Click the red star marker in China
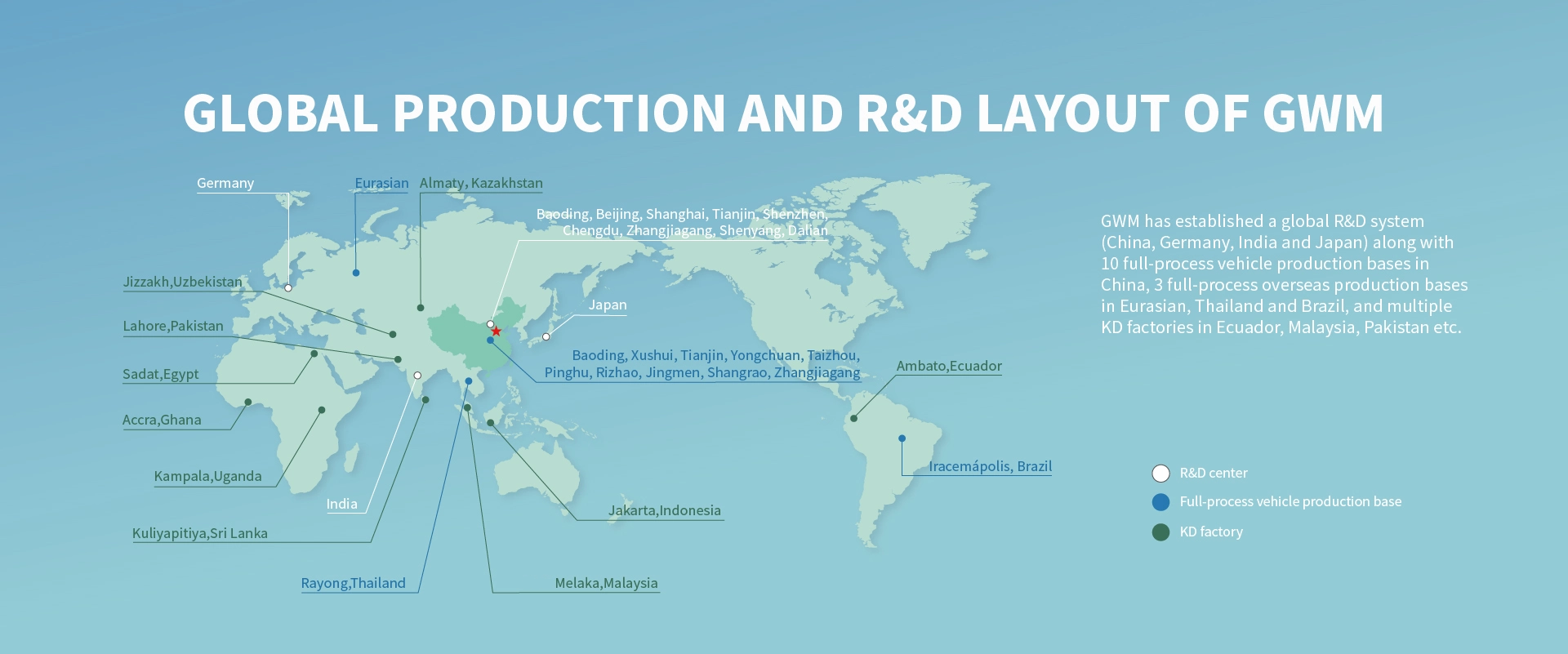 click(x=496, y=331)
